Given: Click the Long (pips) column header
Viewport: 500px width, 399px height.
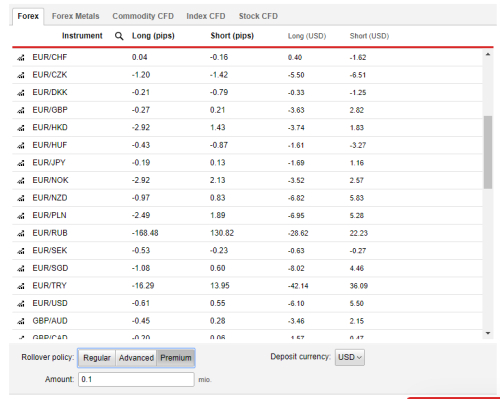Looking at the screenshot, I should [153, 36].
